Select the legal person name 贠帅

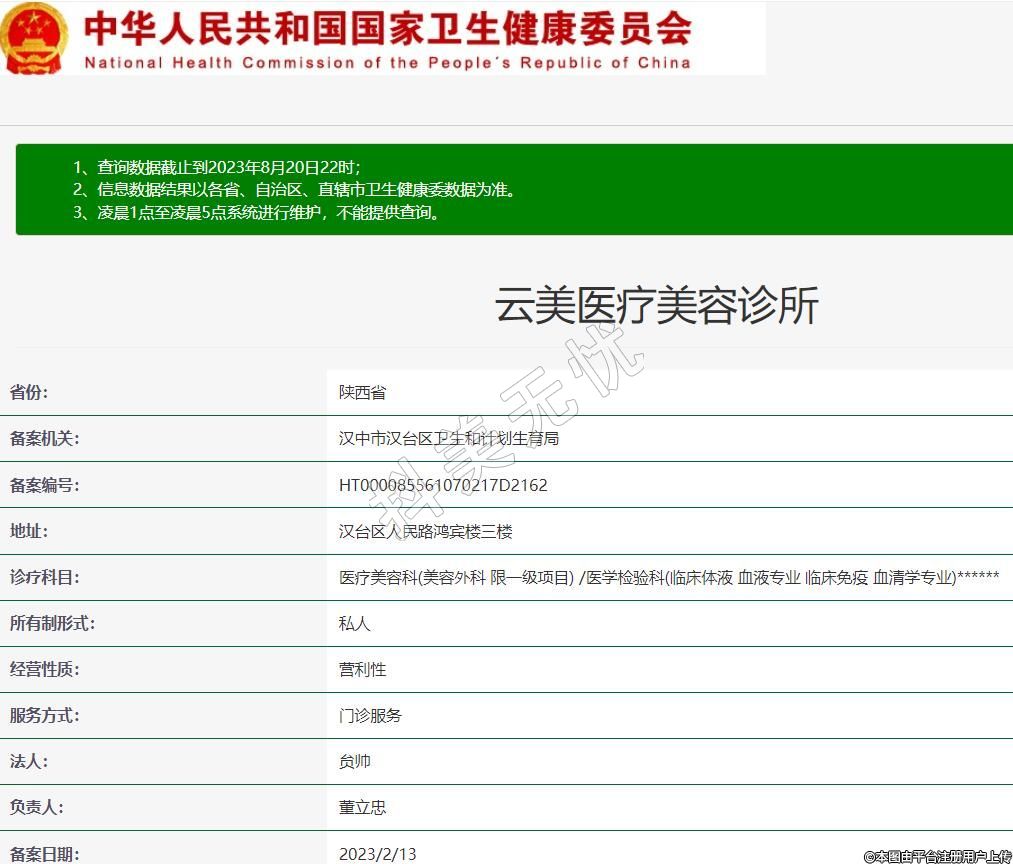point(355,761)
